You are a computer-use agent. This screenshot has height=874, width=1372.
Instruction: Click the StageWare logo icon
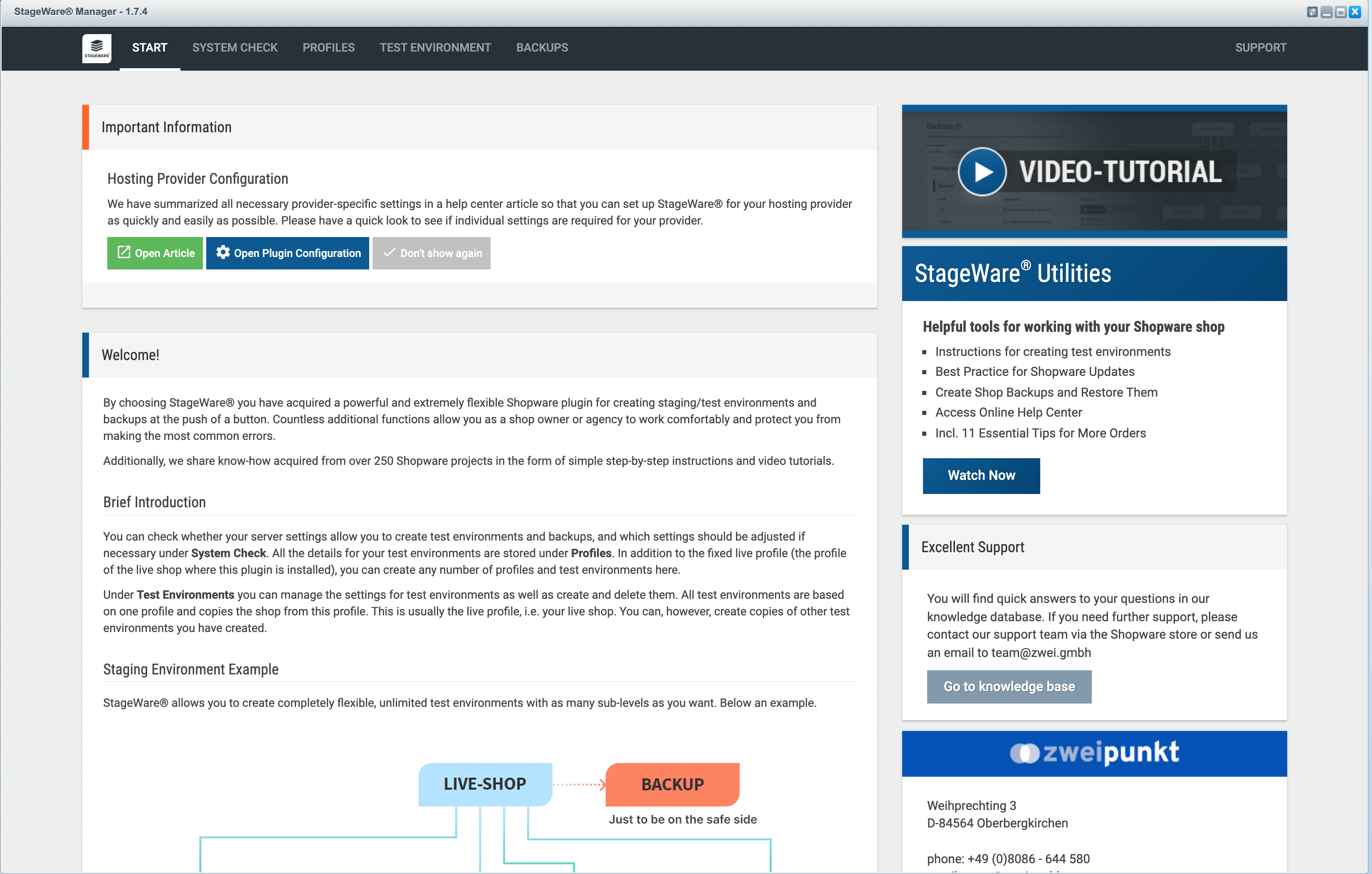(x=96, y=48)
